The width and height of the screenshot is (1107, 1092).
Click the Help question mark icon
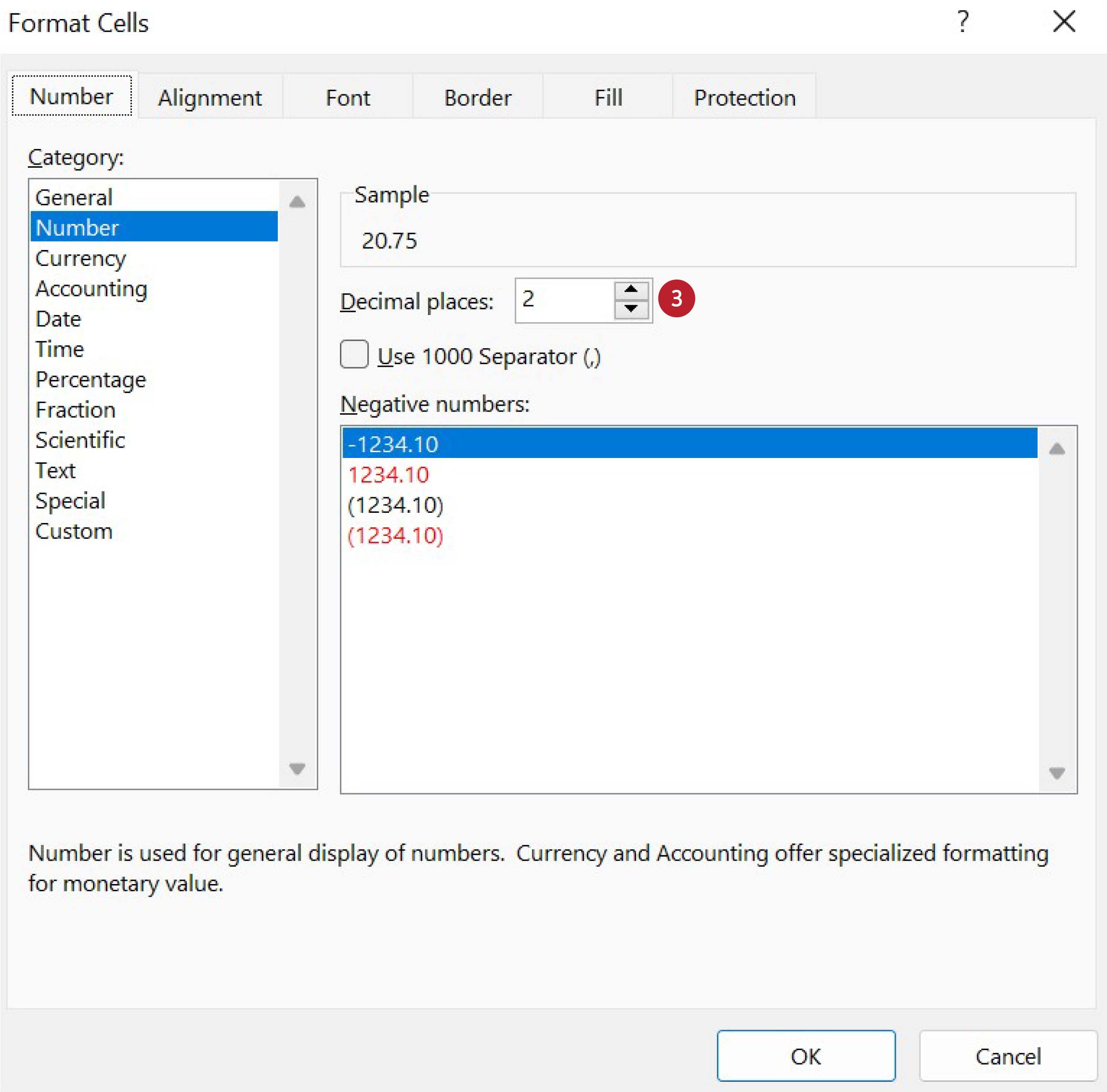pyautogui.click(x=963, y=22)
